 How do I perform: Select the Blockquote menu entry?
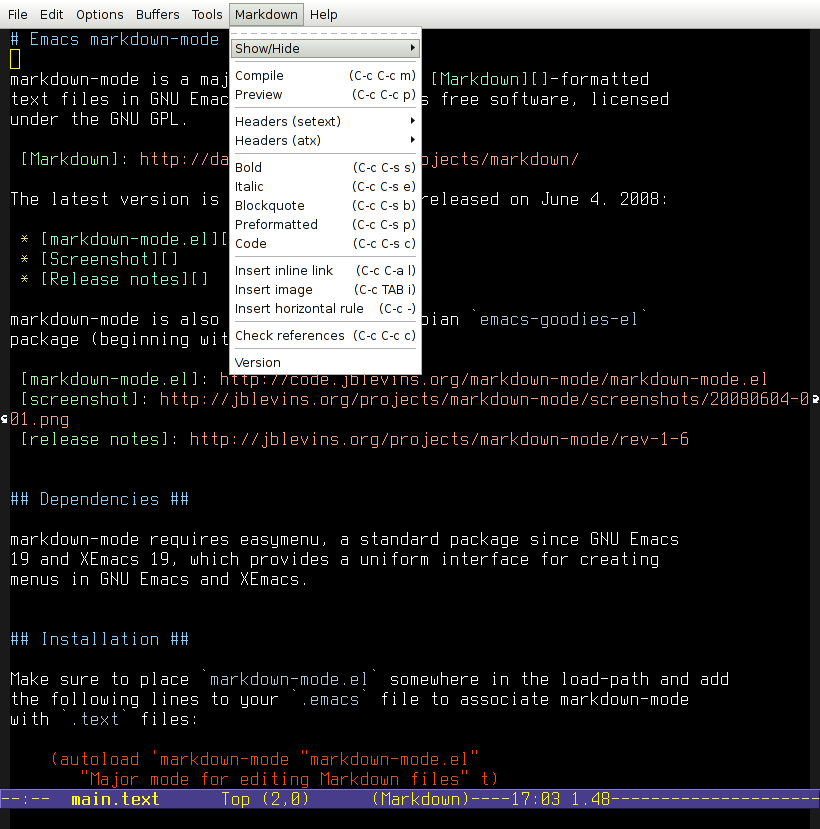325,206
